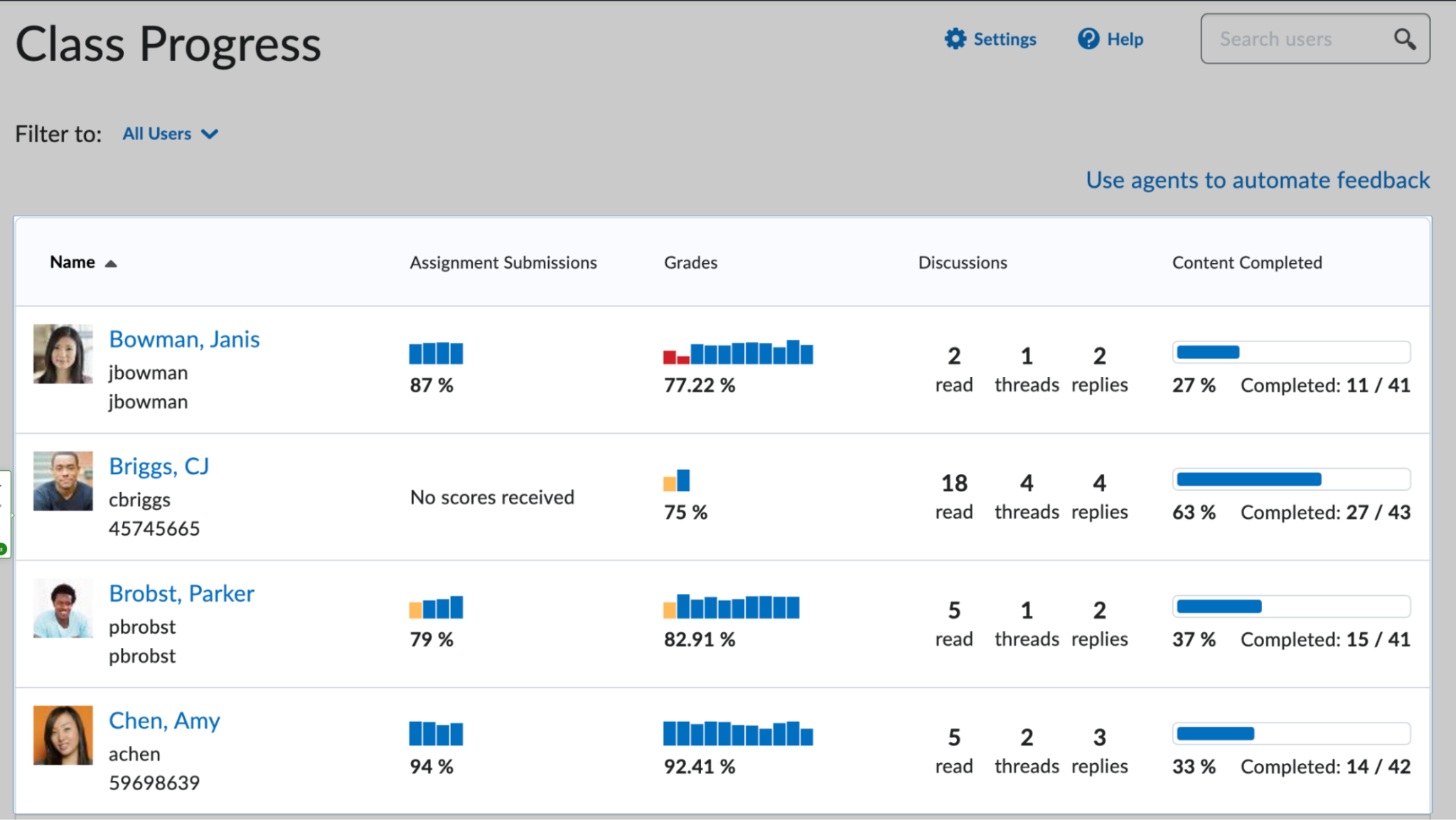
Task: Click Bowman's 77.22 % grade value
Action: click(x=700, y=385)
